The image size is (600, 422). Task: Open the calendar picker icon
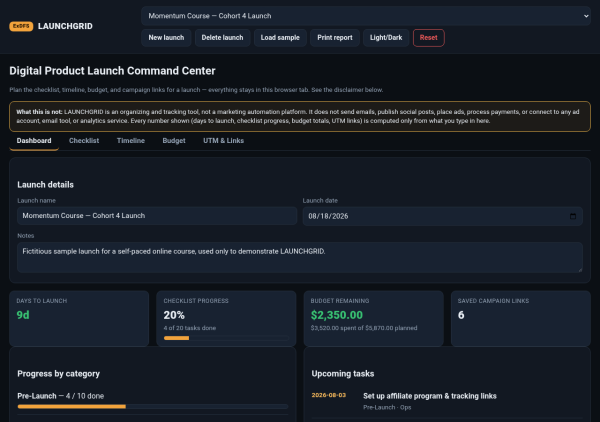[x=573, y=216]
